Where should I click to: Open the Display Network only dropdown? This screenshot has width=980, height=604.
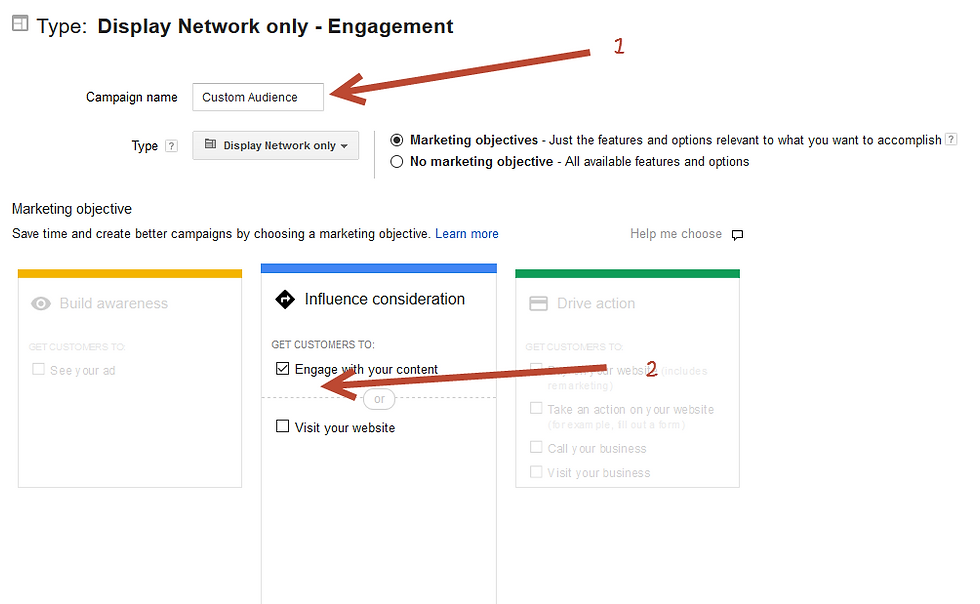click(276, 145)
